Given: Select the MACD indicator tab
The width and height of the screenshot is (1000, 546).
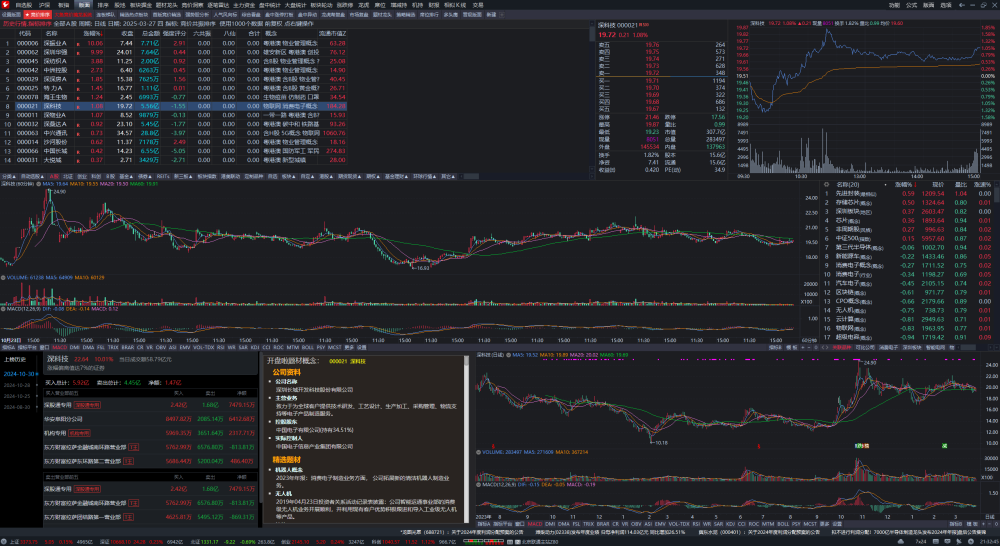Looking at the screenshot, I should tap(59, 348).
